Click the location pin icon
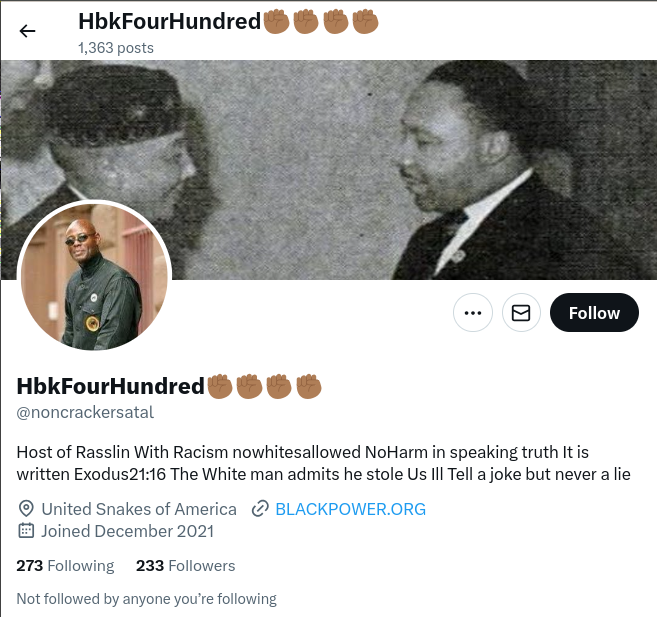Viewport: 657px width, 617px height. (26, 509)
